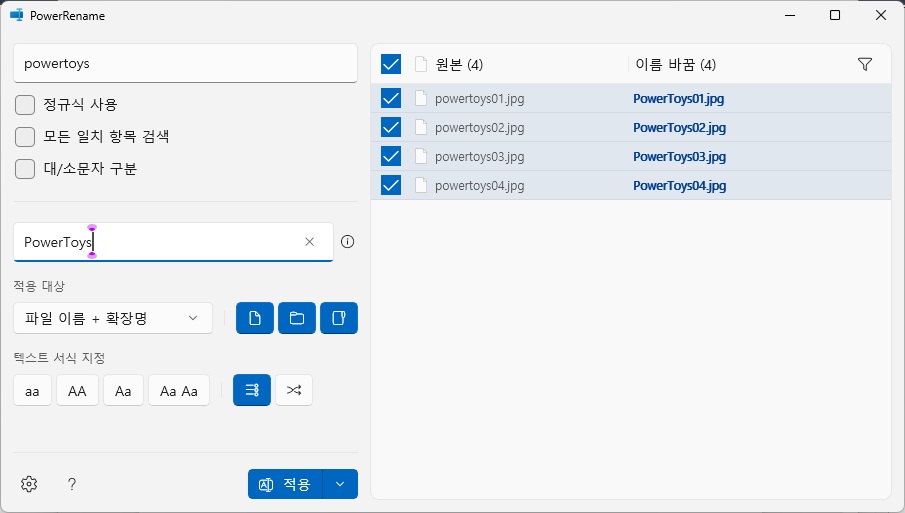Image resolution: width=905 pixels, height=513 pixels.
Task: Show replace field info tooltip
Action: click(347, 242)
